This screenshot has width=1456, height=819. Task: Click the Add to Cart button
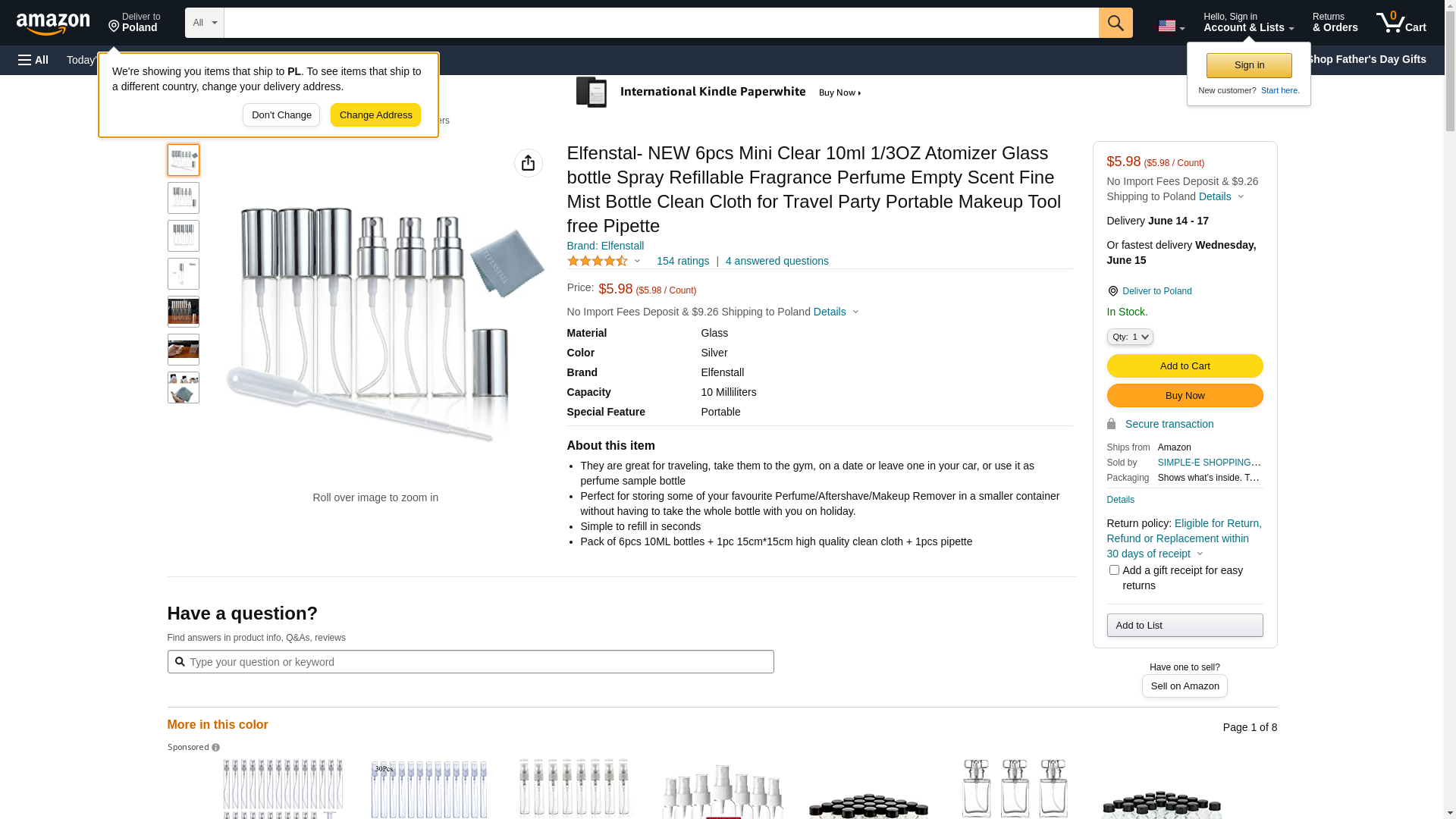[x=1184, y=366]
